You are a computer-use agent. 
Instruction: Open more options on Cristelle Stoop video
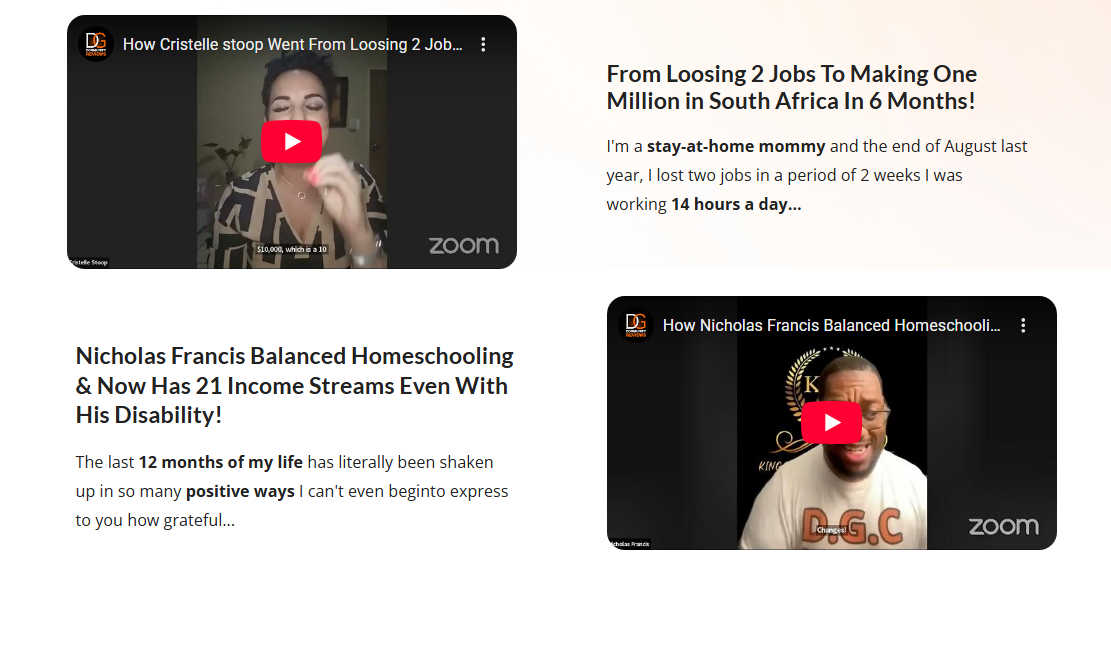click(483, 44)
